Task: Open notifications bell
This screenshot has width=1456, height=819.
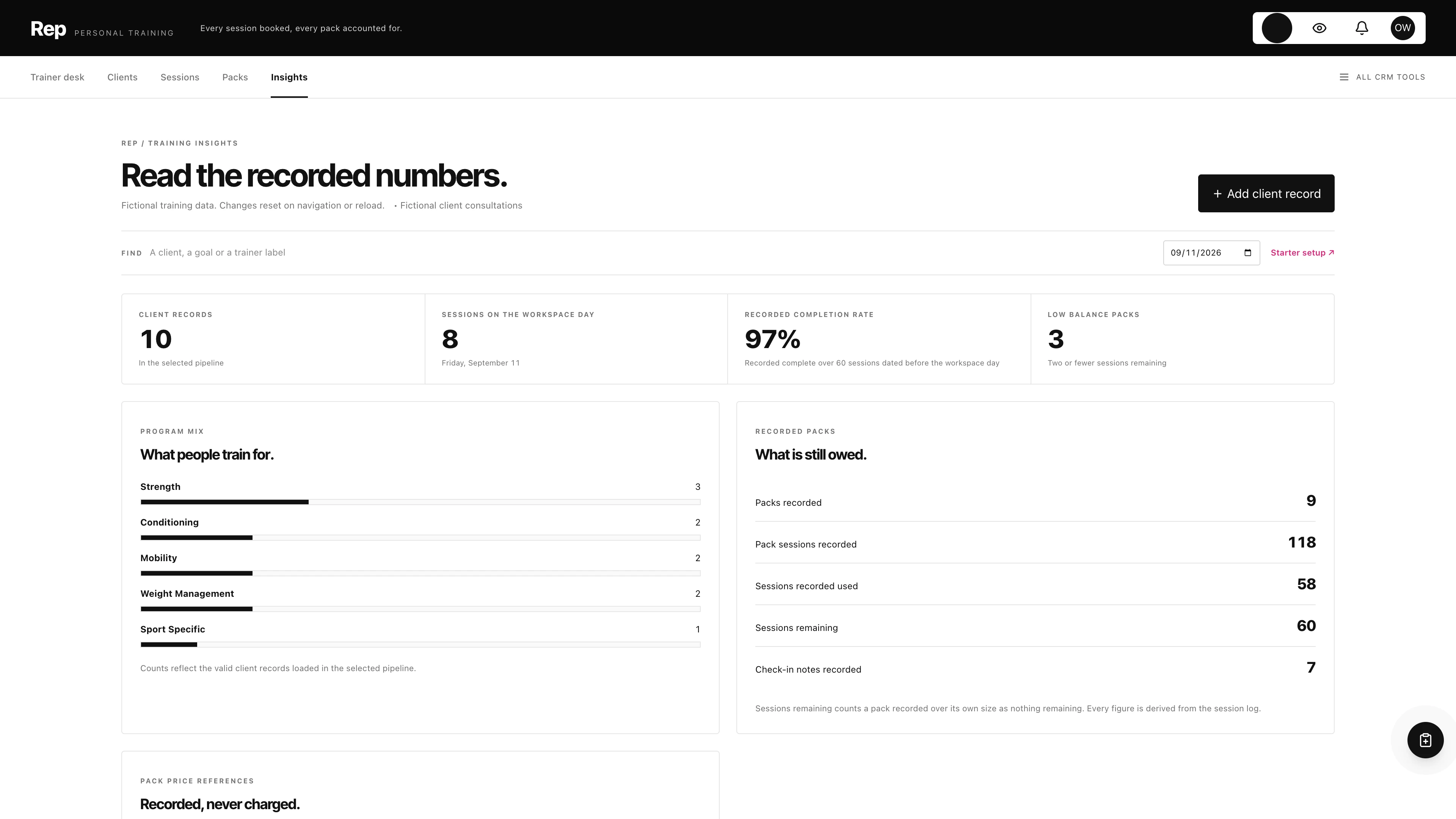Action: [1362, 28]
